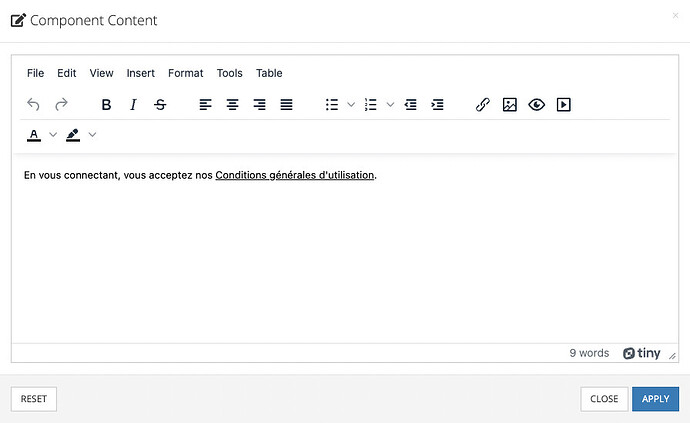Toggle strikethrough formatting
Viewport: 690px width, 423px height.
[x=160, y=104]
